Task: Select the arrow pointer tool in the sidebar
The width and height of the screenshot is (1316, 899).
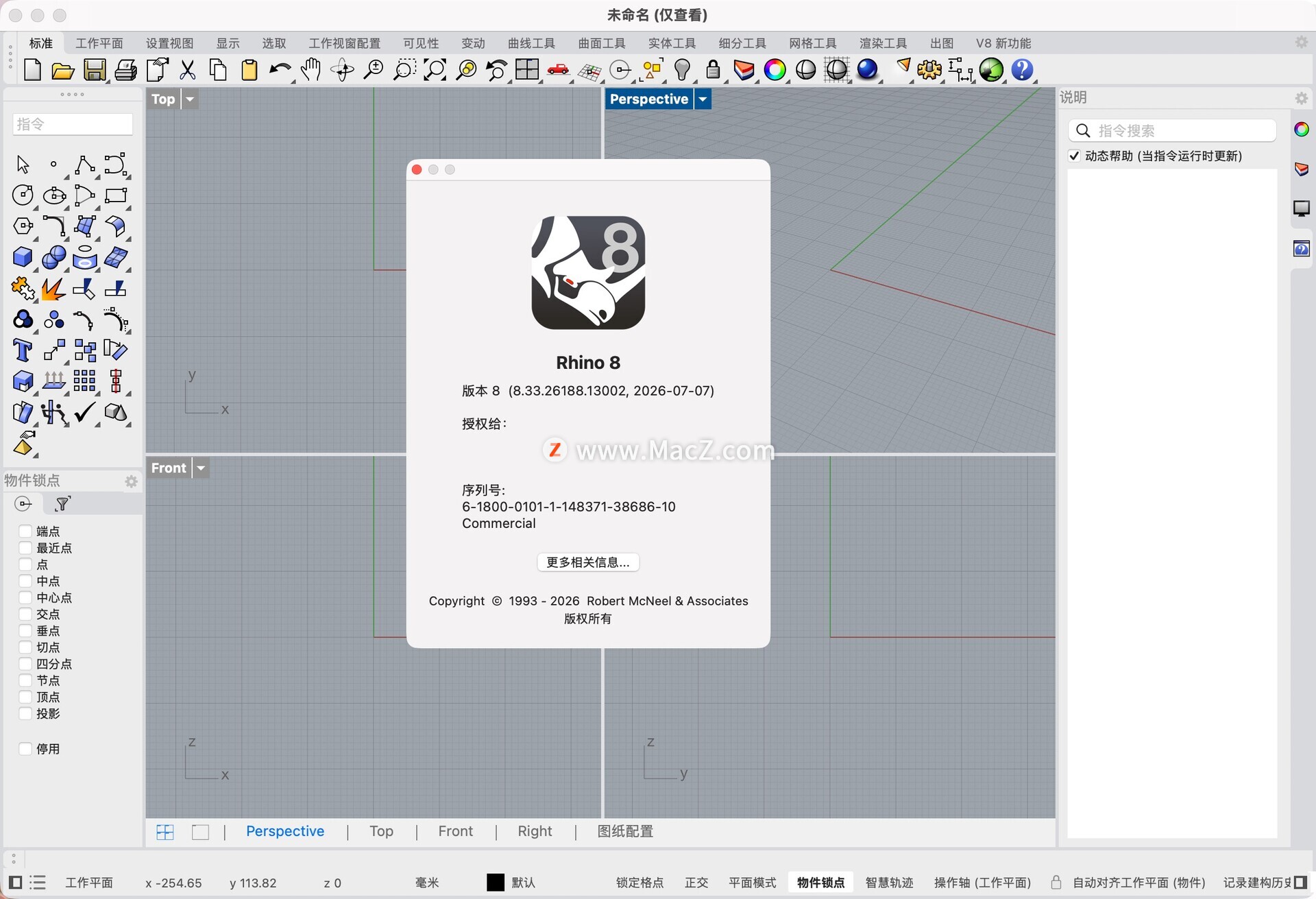Action: 23,165
